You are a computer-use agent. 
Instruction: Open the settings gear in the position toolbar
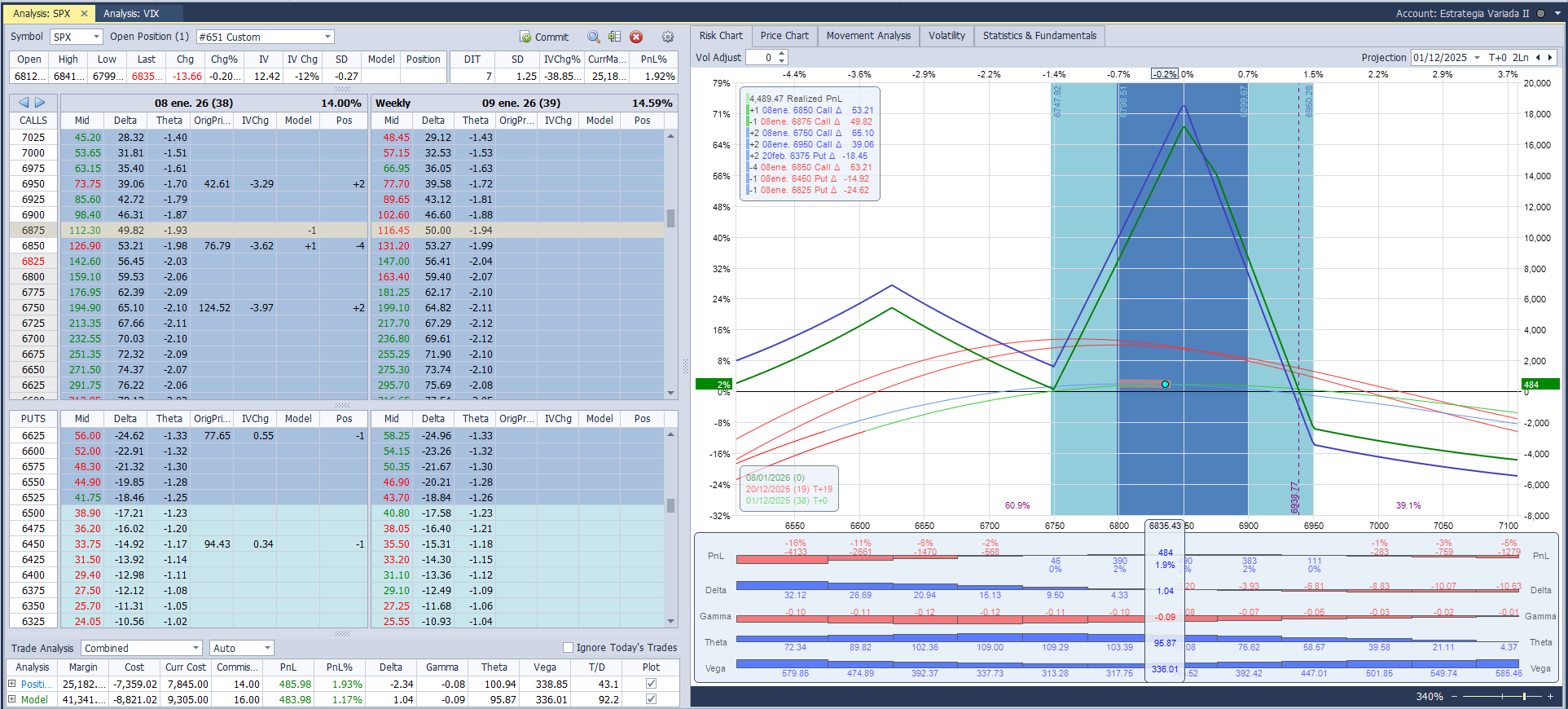(x=668, y=37)
